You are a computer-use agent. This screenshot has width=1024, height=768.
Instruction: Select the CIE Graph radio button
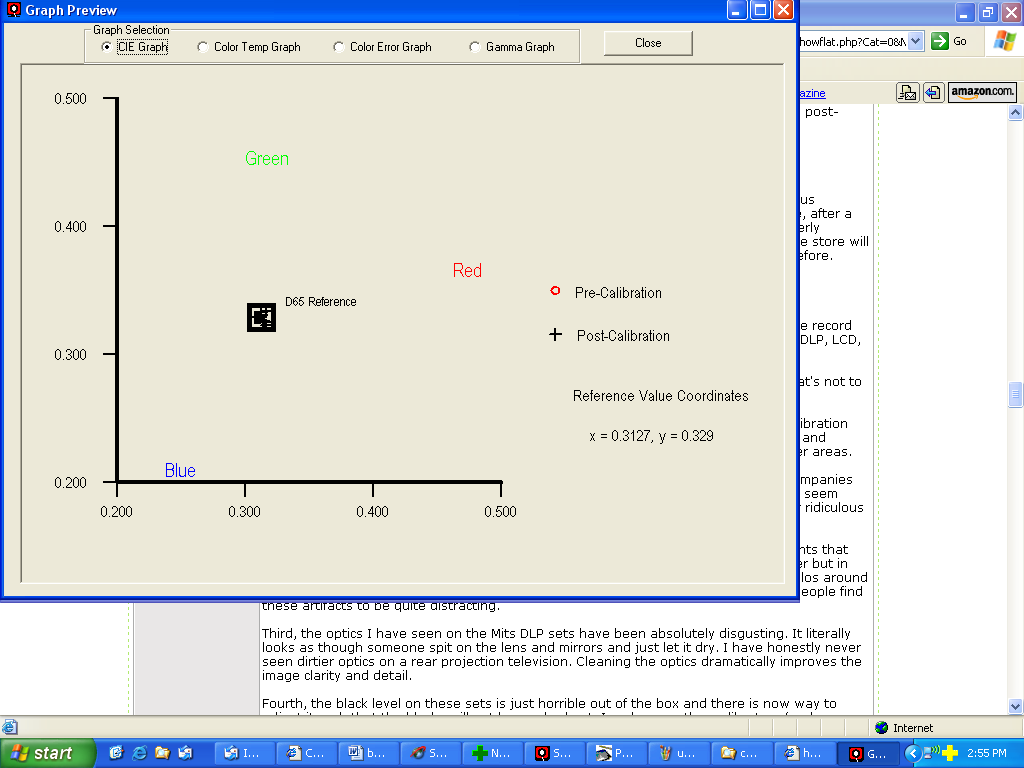(x=107, y=47)
